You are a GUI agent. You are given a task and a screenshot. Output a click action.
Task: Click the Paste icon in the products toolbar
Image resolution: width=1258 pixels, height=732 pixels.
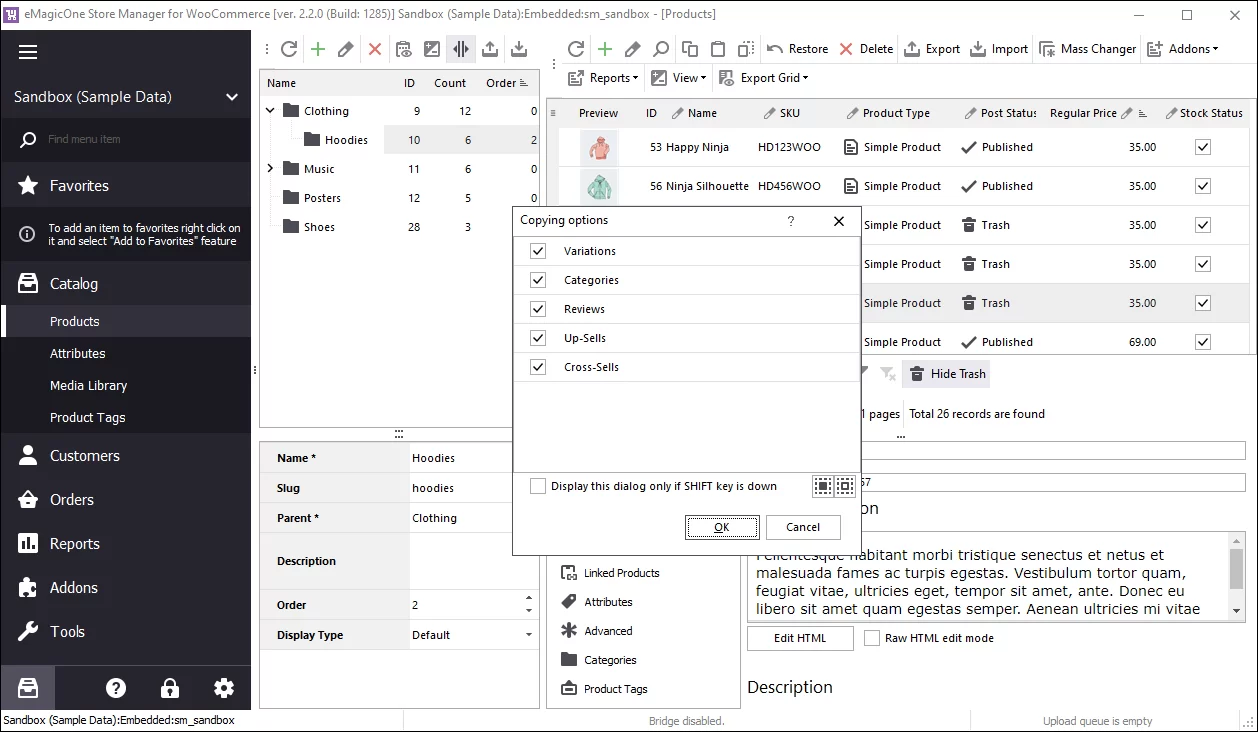(x=717, y=48)
